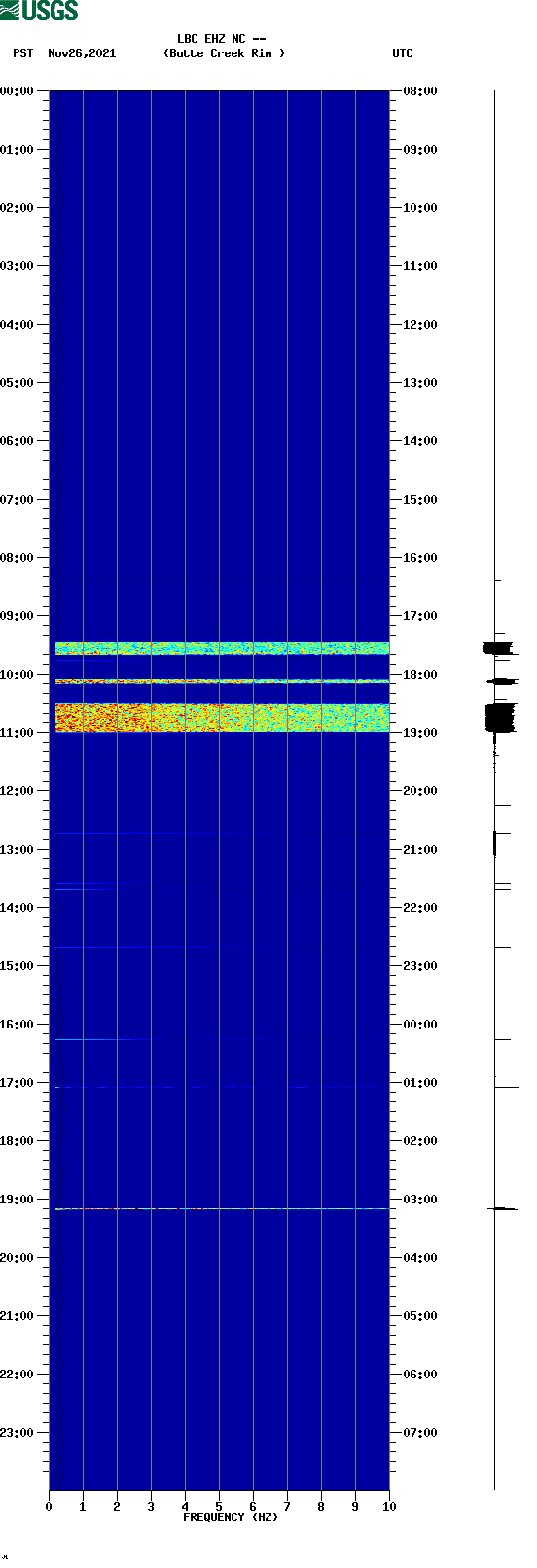Viewport: 537px width, 1568px height.
Task: Click the 22:00 UTC time label
Action: click(420, 908)
